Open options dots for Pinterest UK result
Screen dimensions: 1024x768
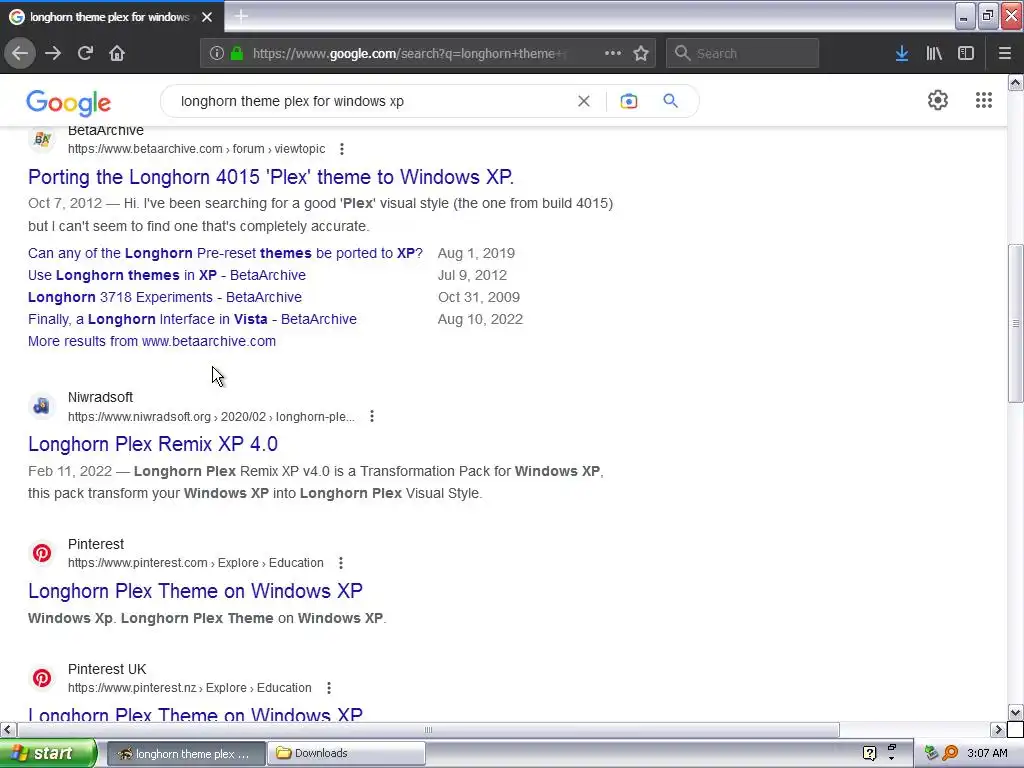coord(328,688)
